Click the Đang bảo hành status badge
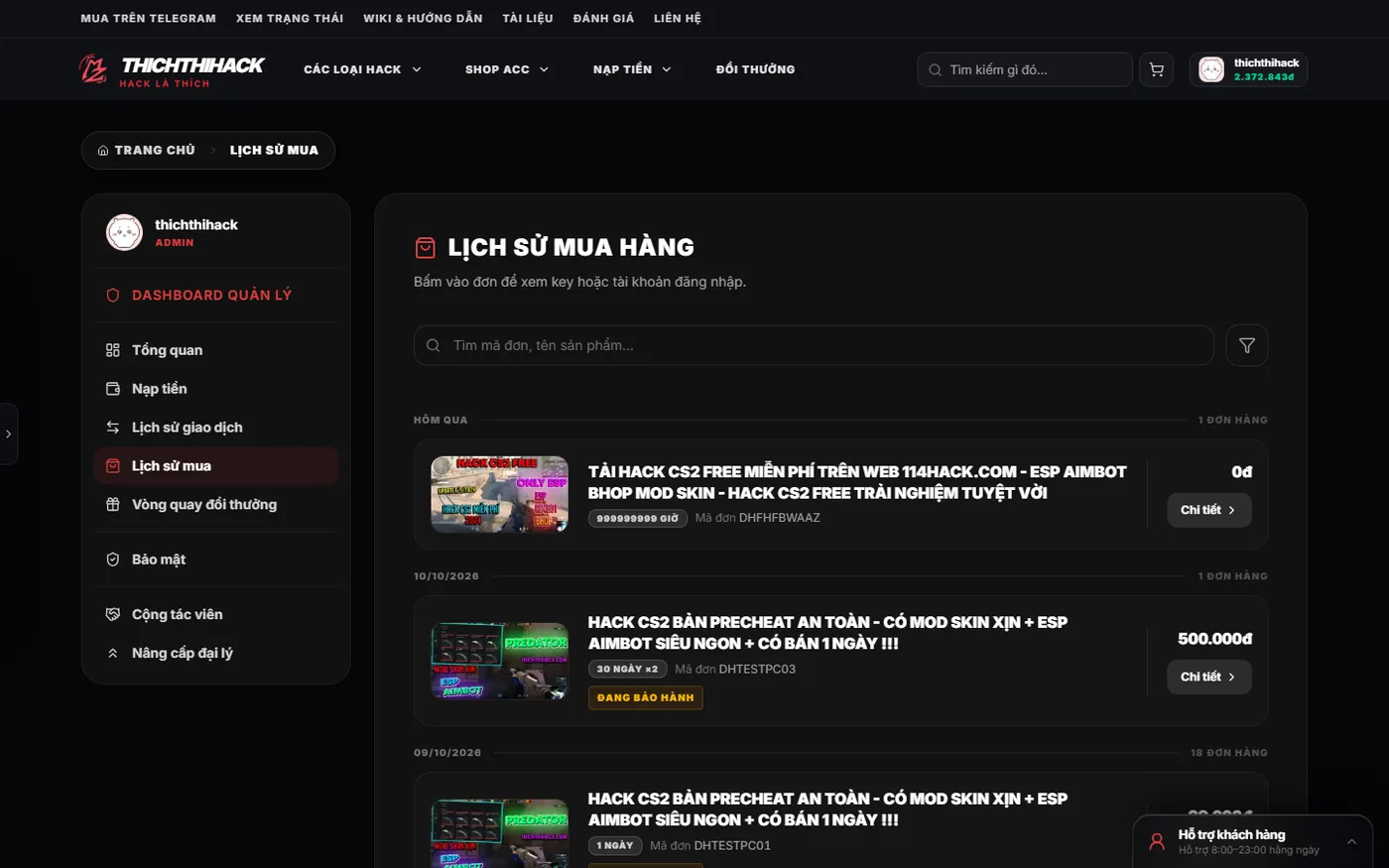 645,697
